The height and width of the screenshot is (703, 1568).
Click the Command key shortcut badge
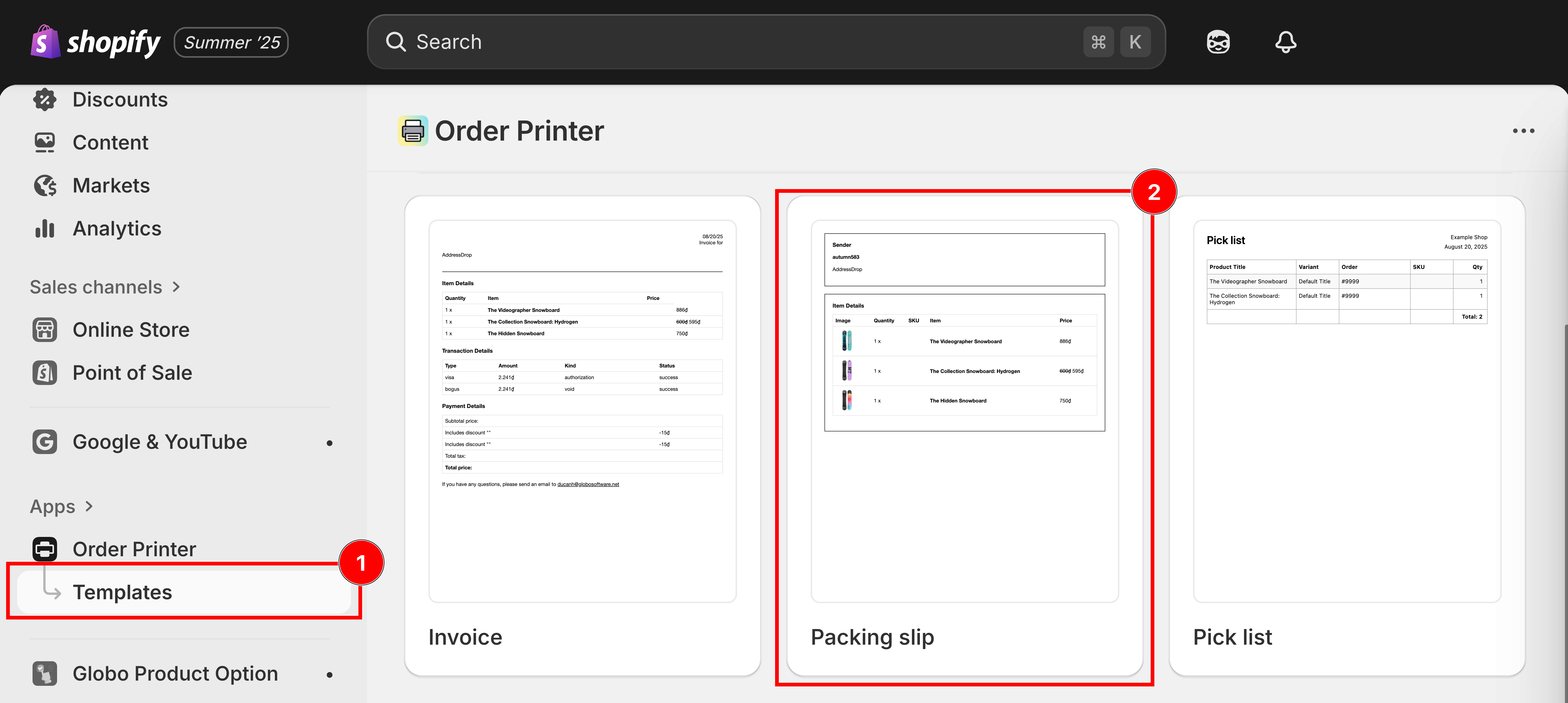click(x=1098, y=42)
